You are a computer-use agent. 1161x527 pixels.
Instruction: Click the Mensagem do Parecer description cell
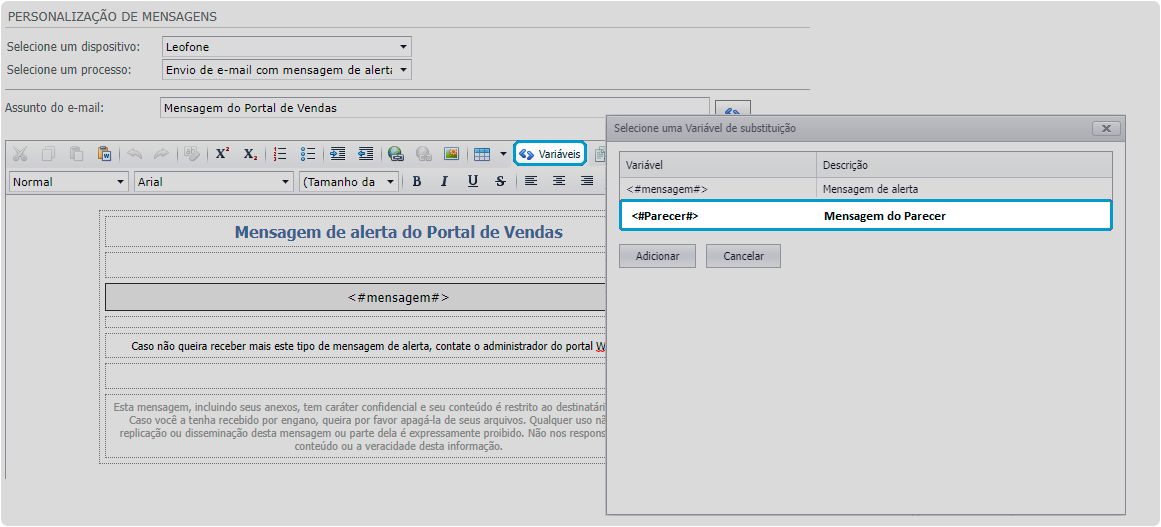884,217
